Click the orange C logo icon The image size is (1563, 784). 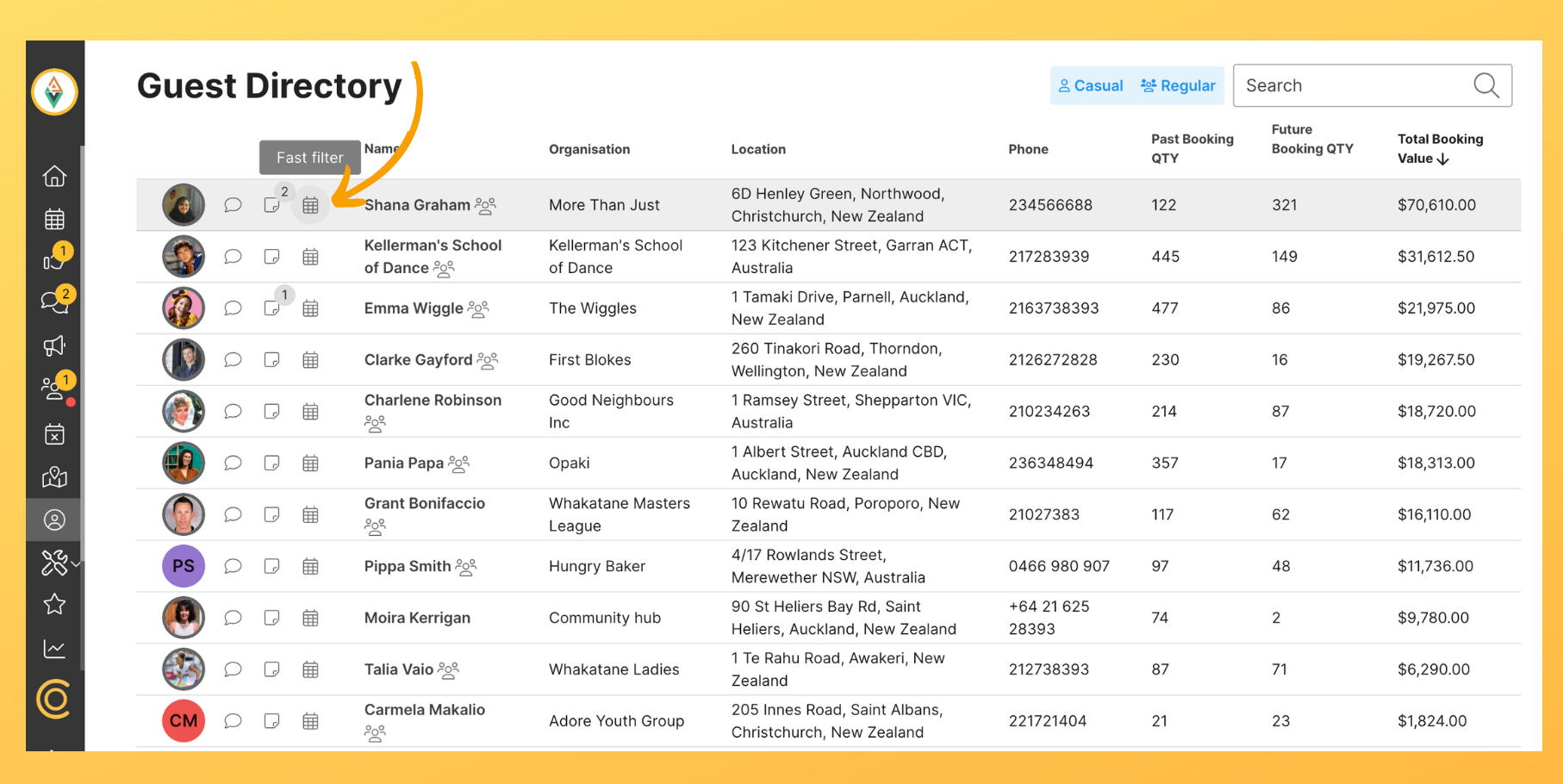[x=54, y=699]
